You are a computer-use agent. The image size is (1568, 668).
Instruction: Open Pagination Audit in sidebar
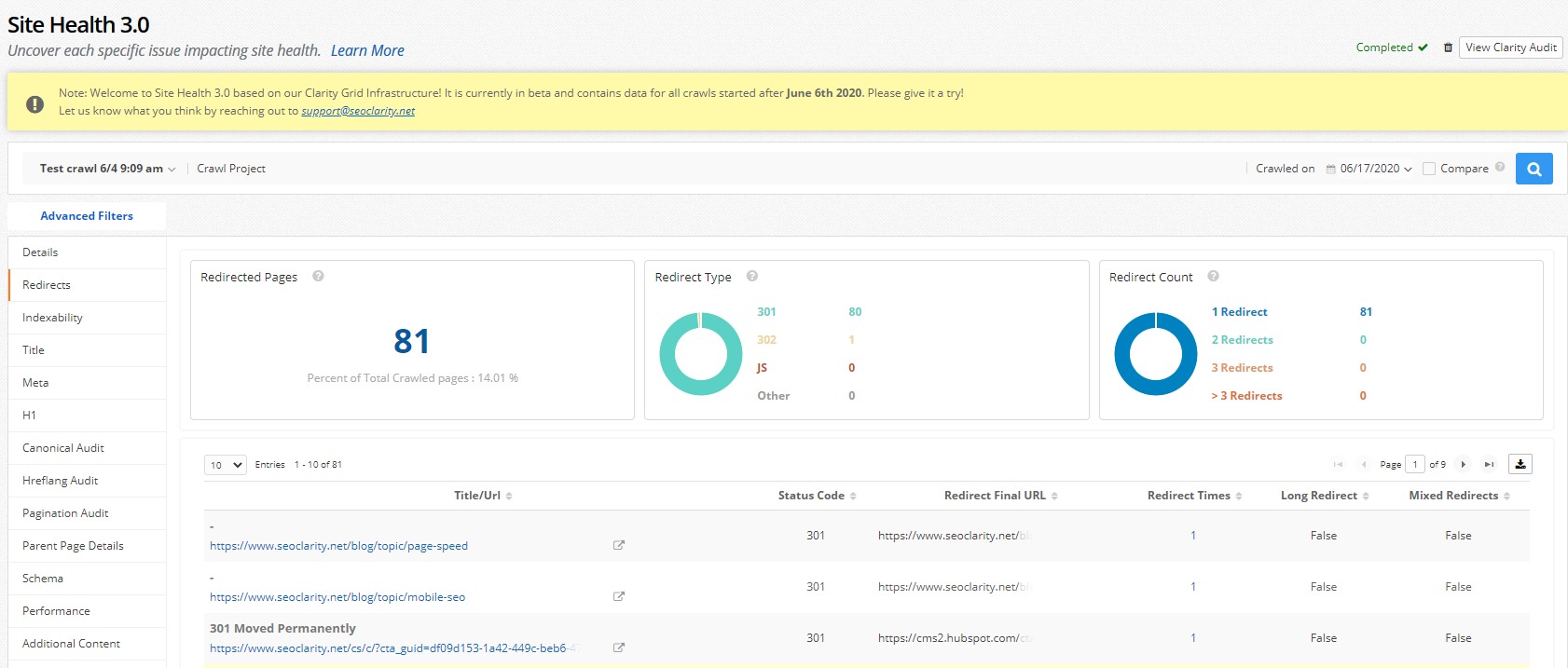tap(87, 513)
